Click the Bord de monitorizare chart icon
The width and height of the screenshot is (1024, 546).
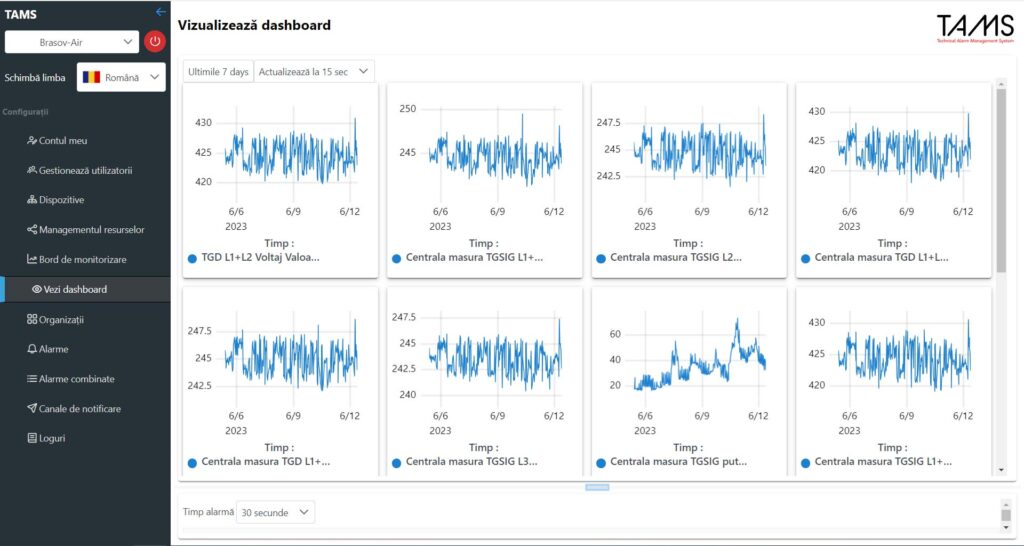[32, 259]
